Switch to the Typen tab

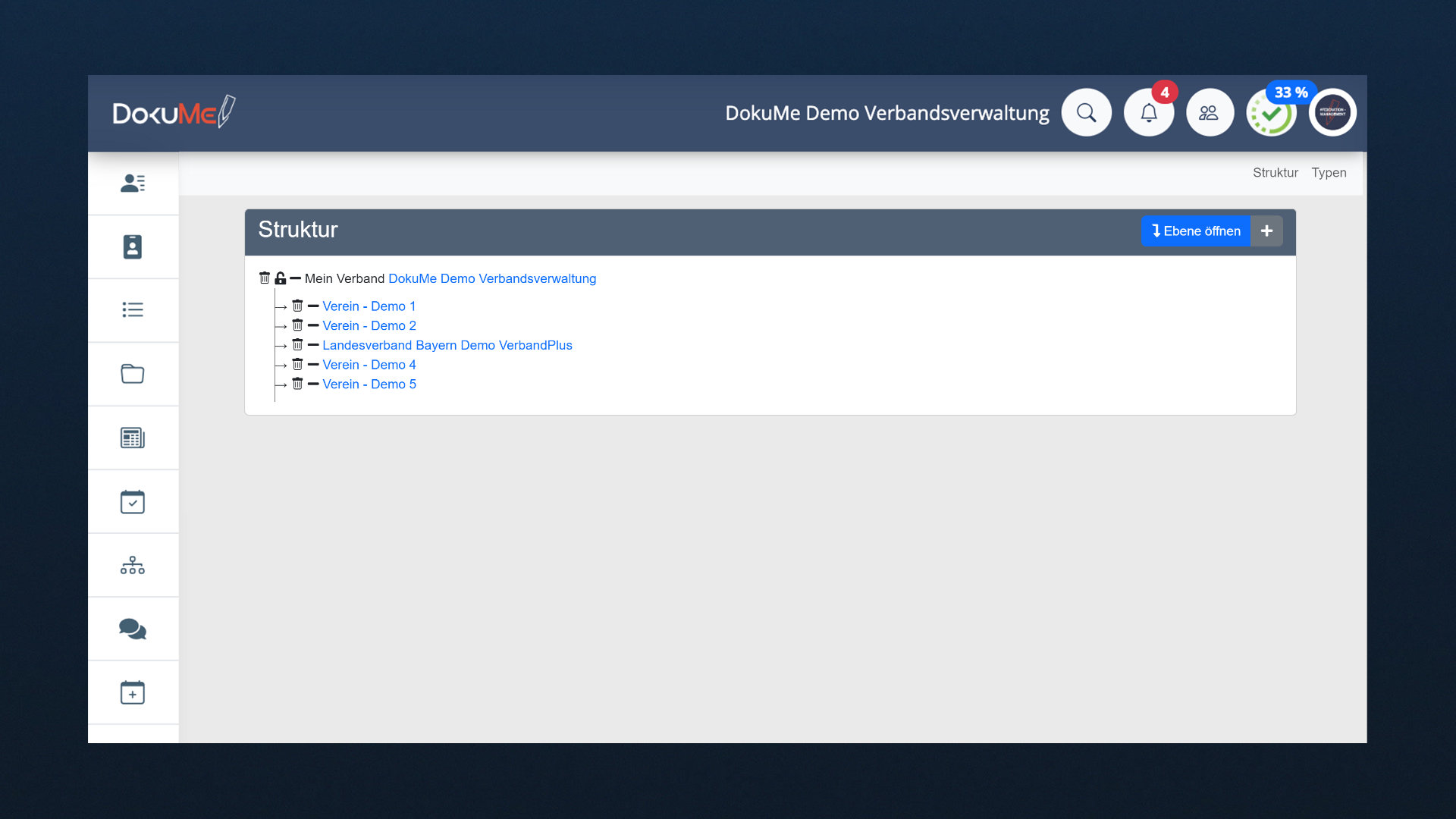pos(1329,172)
